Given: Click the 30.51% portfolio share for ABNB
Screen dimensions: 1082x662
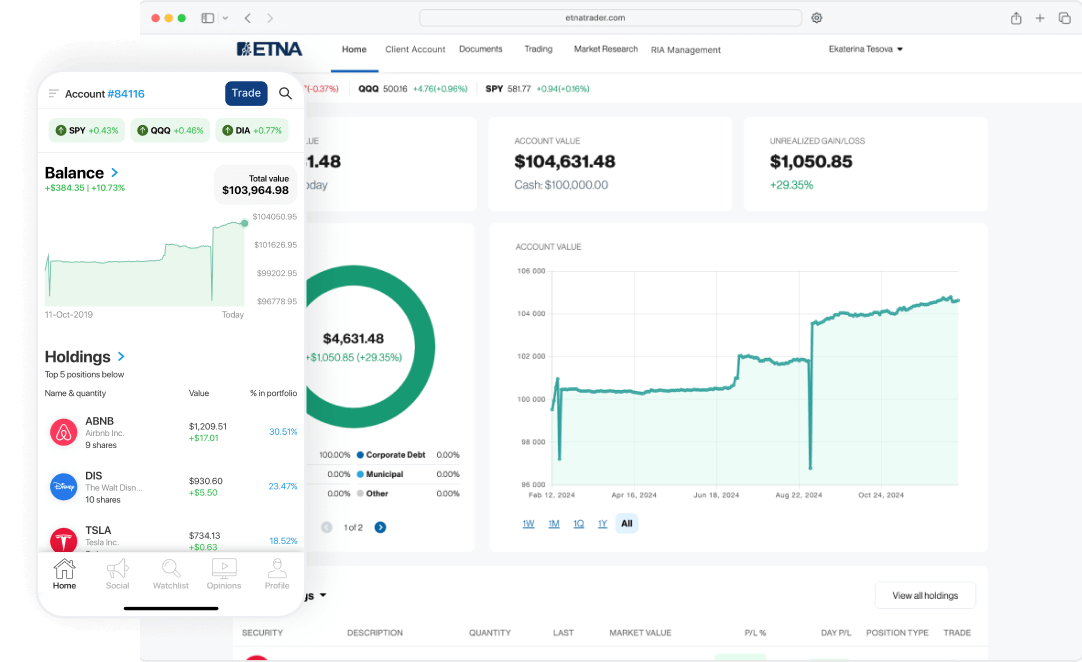Looking at the screenshot, I should pyautogui.click(x=283, y=432).
